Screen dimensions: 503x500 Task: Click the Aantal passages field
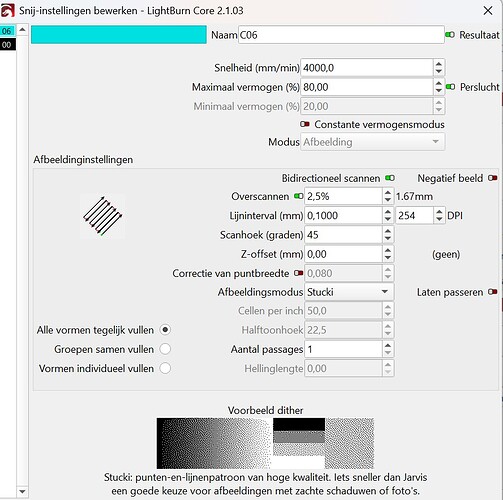point(343,349)
